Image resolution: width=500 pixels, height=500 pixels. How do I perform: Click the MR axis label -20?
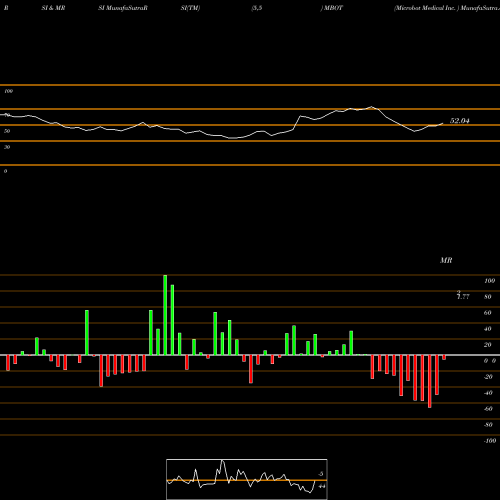coord(488,377)
